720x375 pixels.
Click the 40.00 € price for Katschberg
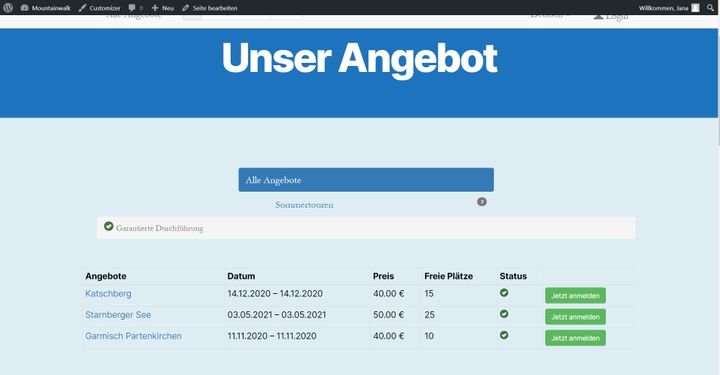point(388,293)
